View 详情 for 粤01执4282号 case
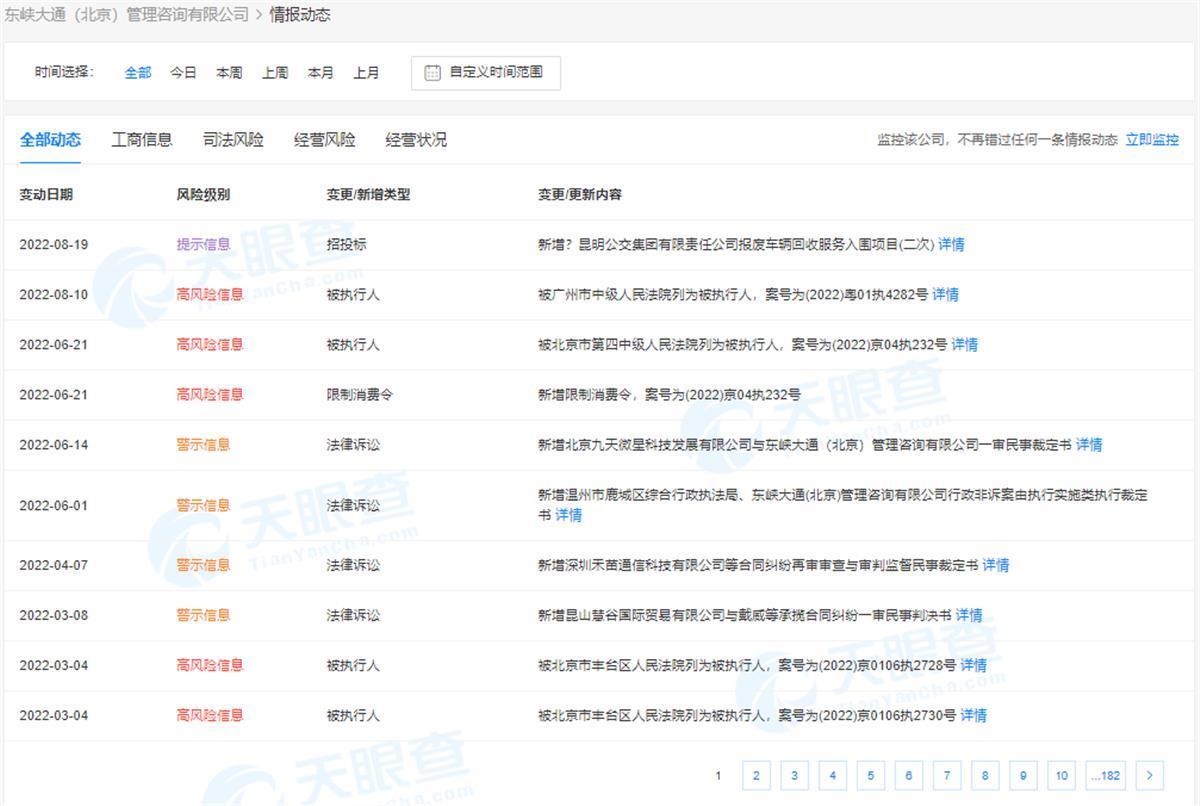The height and width of the screenshot is (806, 1200). 945,294
